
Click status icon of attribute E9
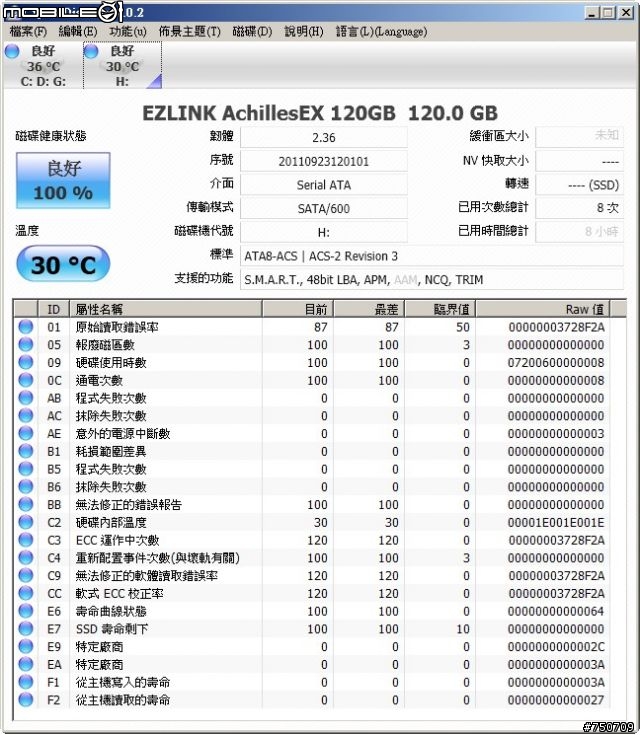[x=26, y=647]
